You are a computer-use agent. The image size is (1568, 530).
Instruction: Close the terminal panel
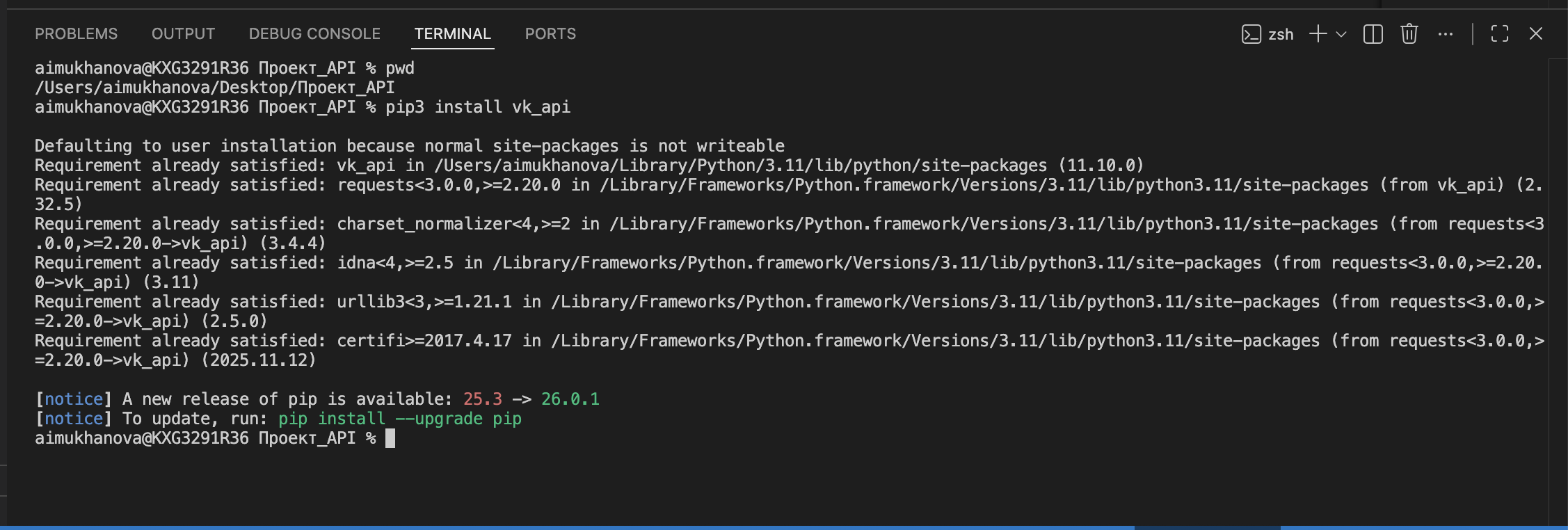click(x=1536, y=34)
